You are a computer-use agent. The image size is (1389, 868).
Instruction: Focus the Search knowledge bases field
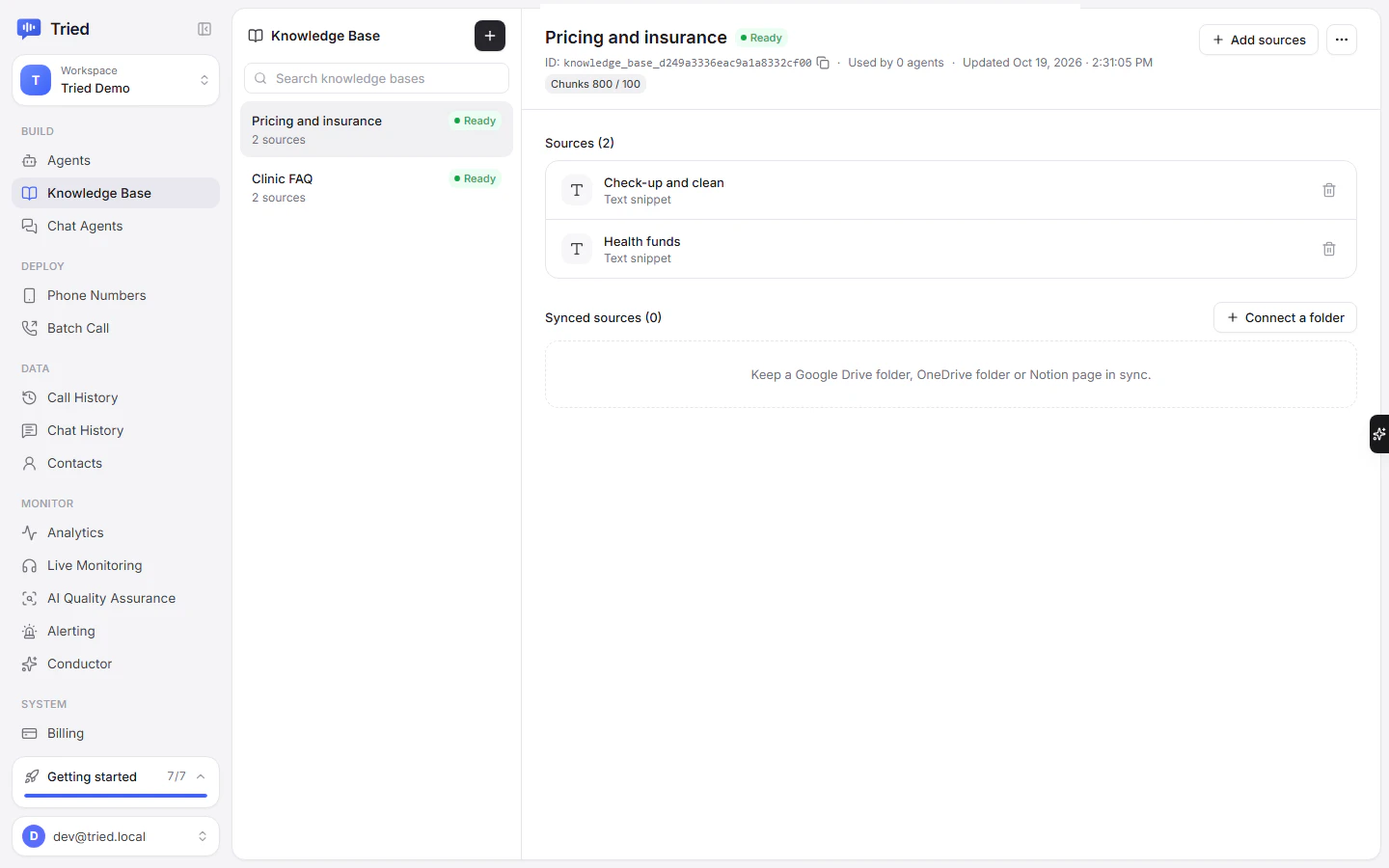click(376, 78)
